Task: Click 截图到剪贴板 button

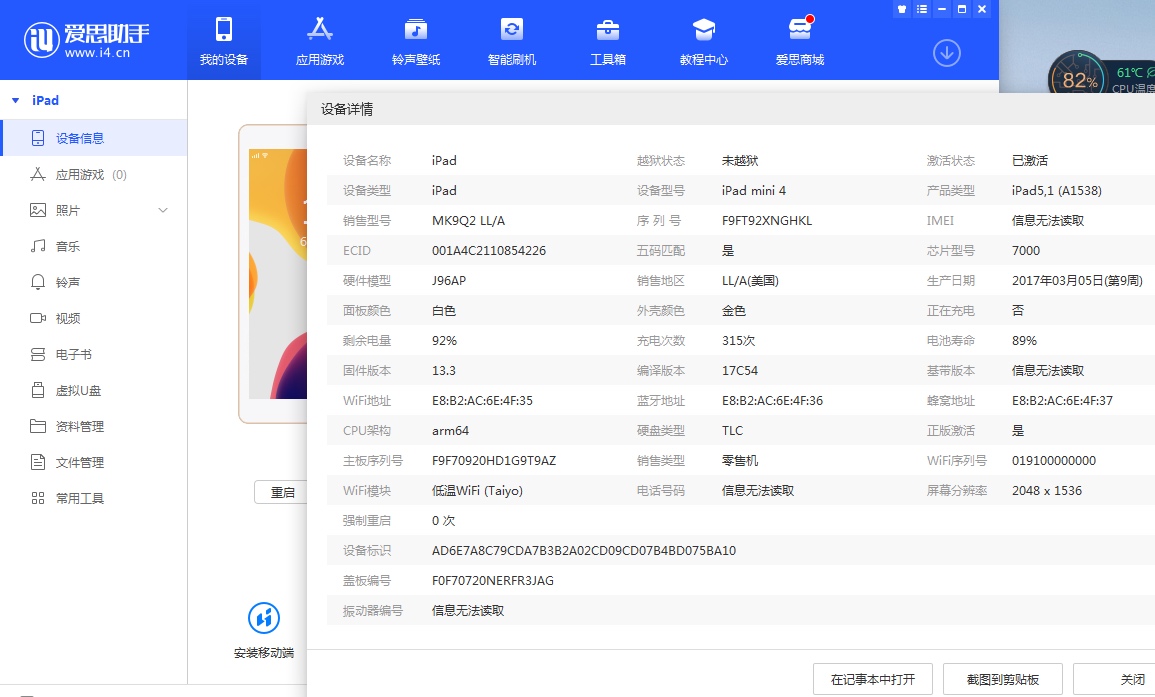Action: [1003, 679]
